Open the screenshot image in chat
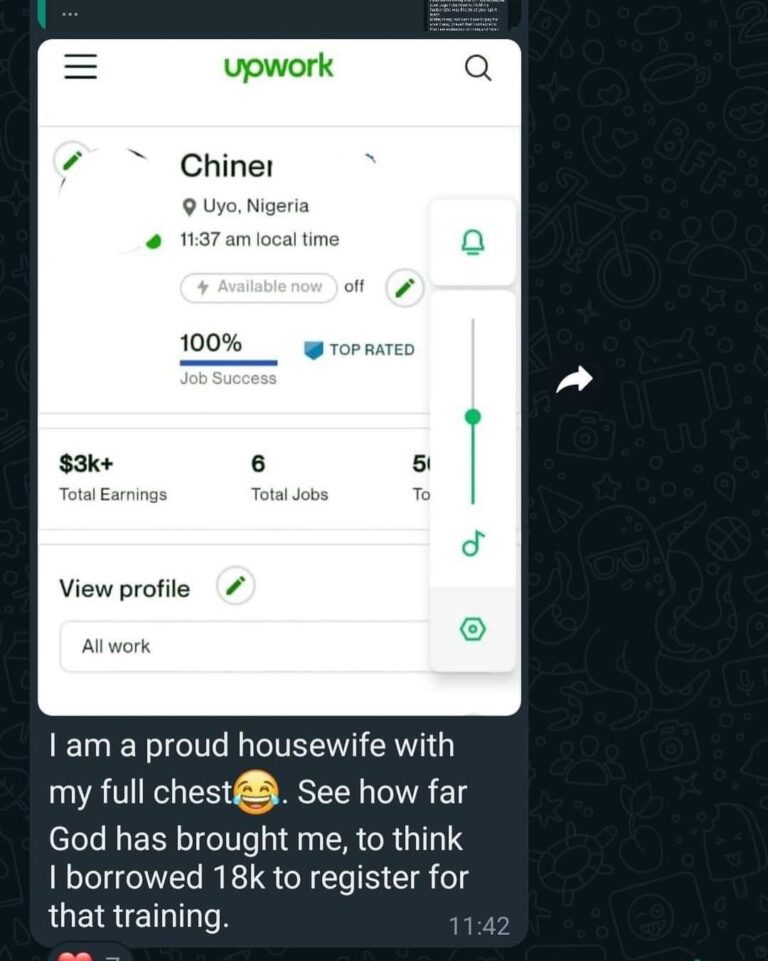This screenshot has height=961, width=768. point(279,377)
